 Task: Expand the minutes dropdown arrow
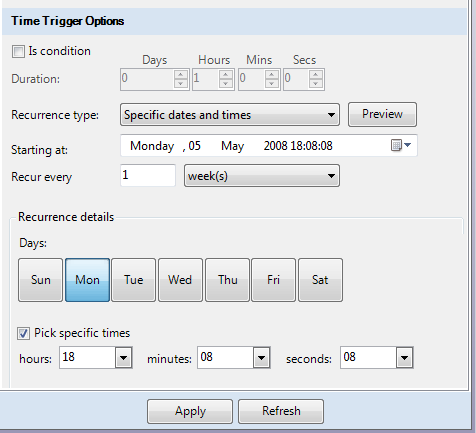[261, 358]
